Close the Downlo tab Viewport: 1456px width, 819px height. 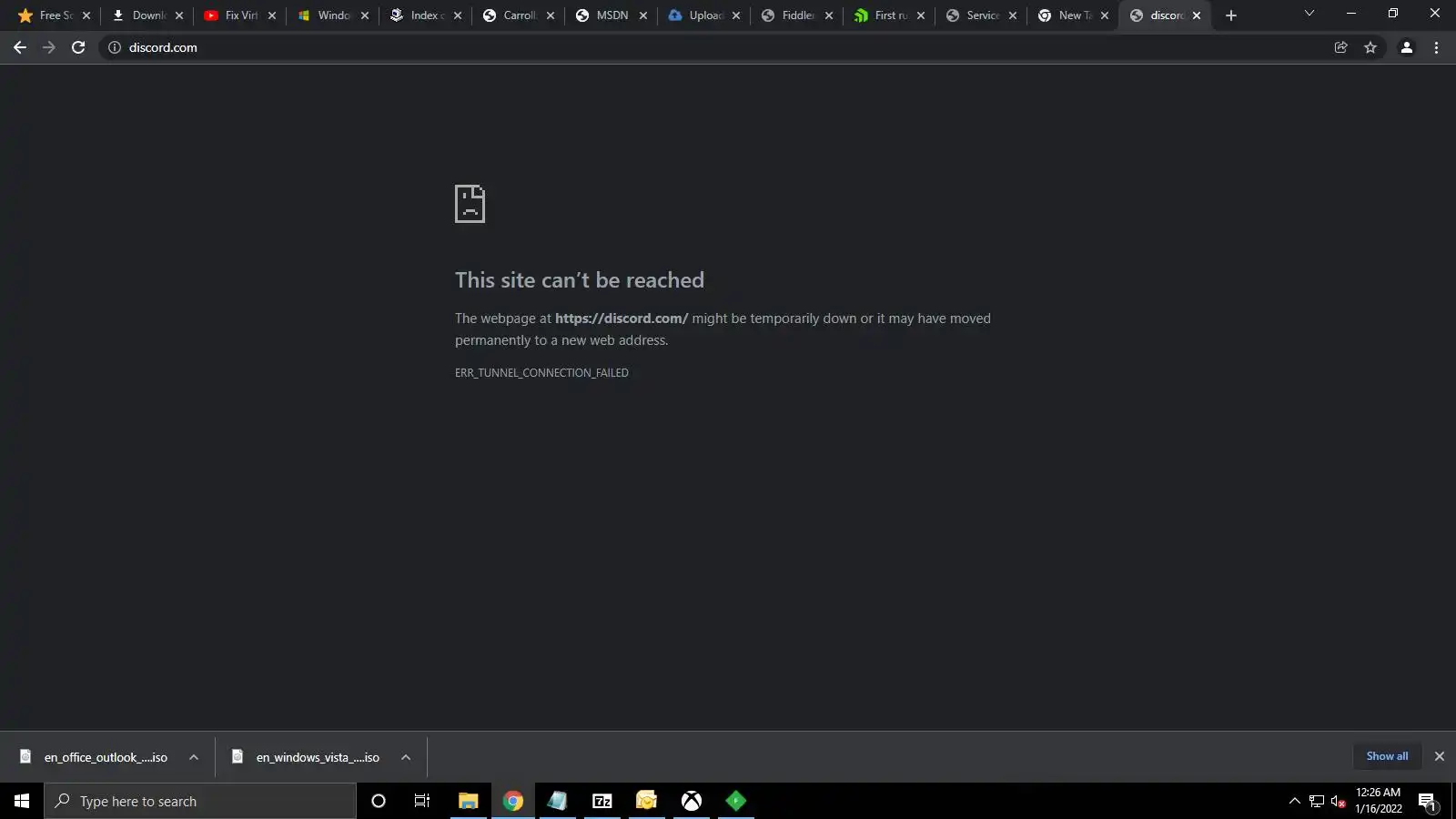pyautogui.click(x=179, y=15)
